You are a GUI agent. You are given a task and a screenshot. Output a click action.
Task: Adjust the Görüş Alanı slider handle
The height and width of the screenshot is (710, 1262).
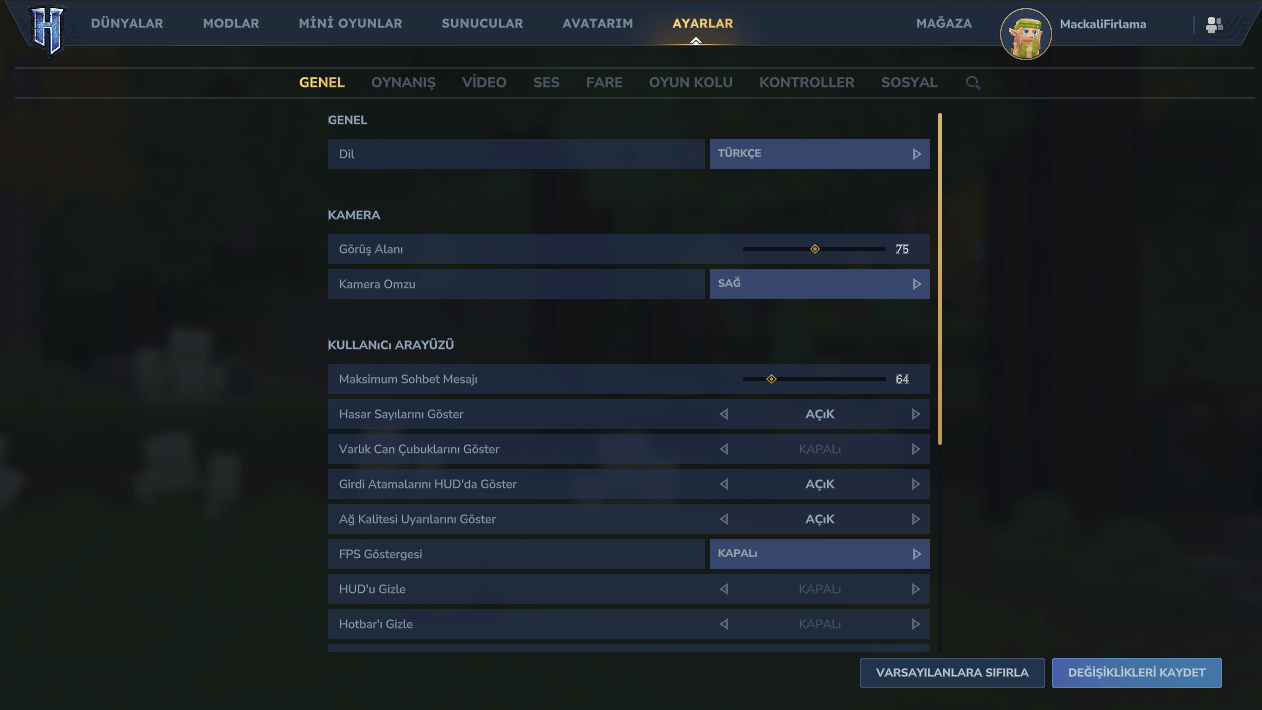coord(815,249)
